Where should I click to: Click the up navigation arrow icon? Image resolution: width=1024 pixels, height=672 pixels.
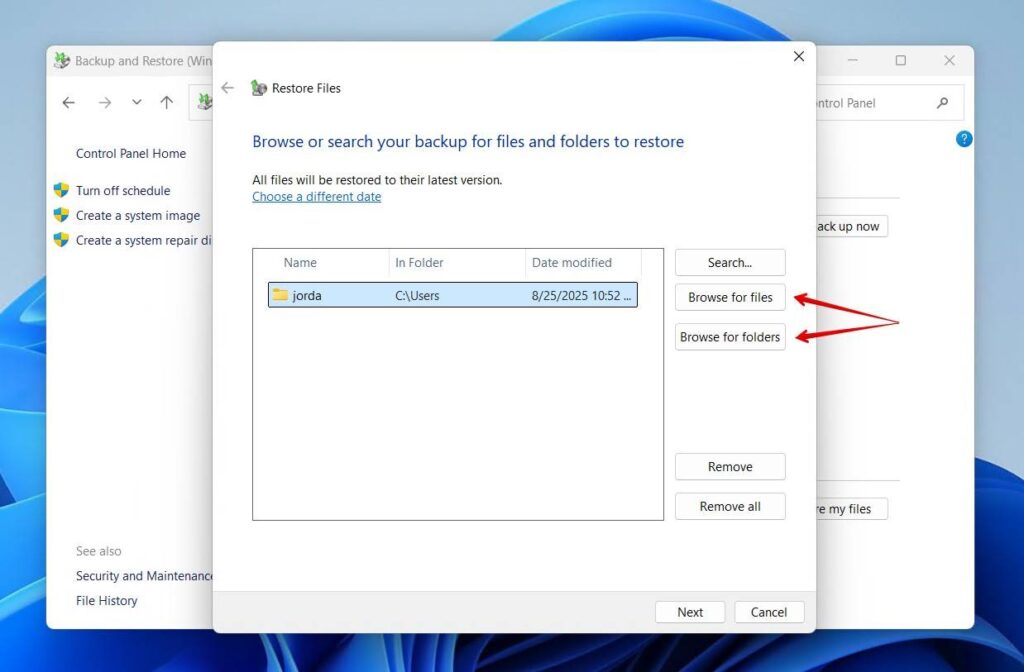coord(166,102)
